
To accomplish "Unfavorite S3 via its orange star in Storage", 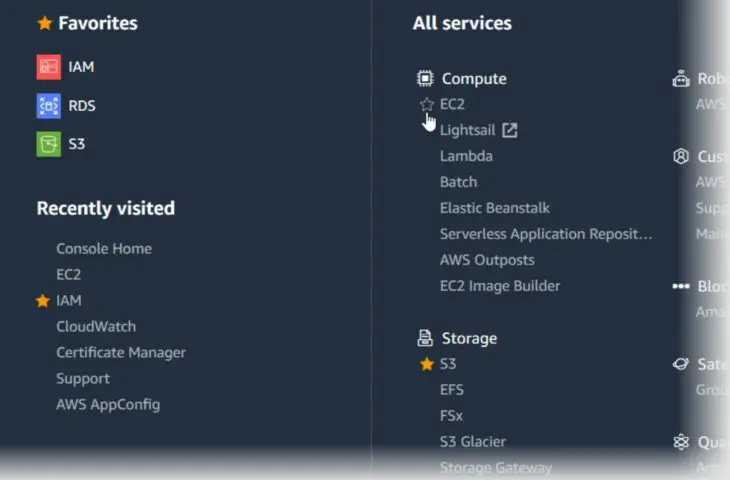I will tap(426, 364).
